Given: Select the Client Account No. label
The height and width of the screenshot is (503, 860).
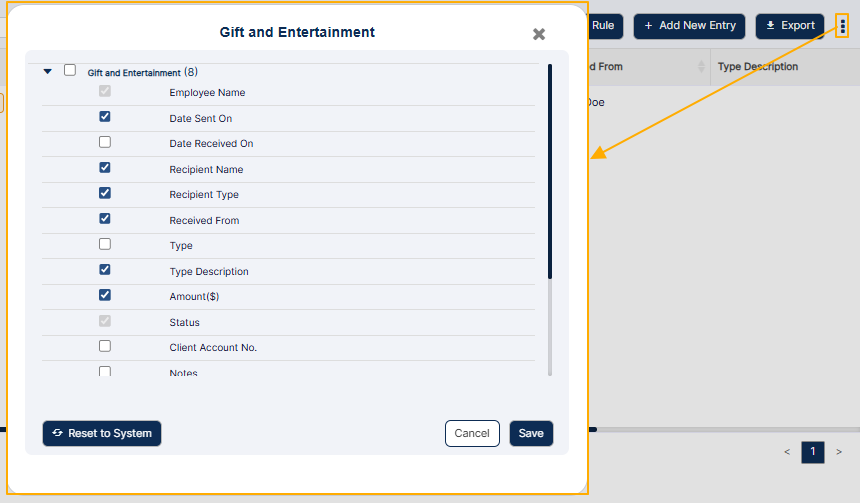Looking at the screenshot, I should click(213, 348).
